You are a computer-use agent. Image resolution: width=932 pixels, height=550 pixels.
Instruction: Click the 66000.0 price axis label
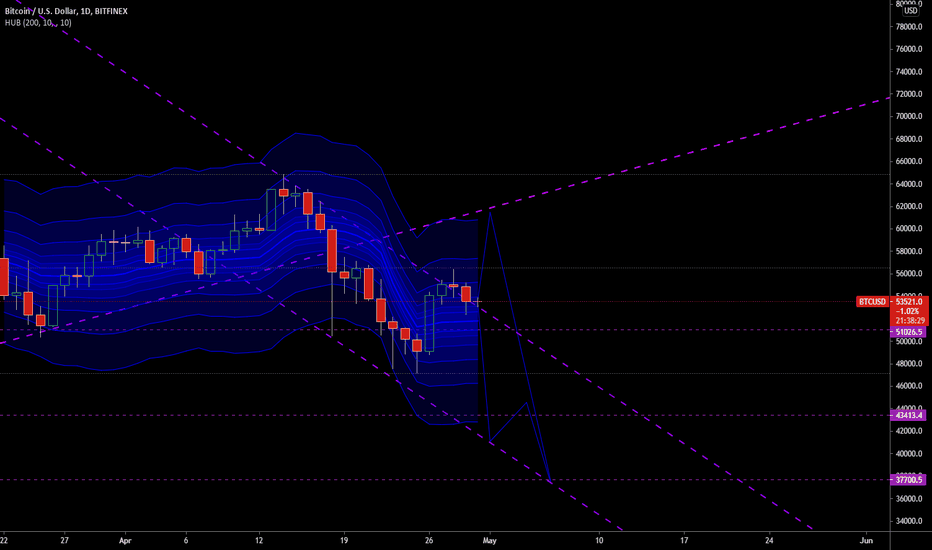(x=909, y=161)
